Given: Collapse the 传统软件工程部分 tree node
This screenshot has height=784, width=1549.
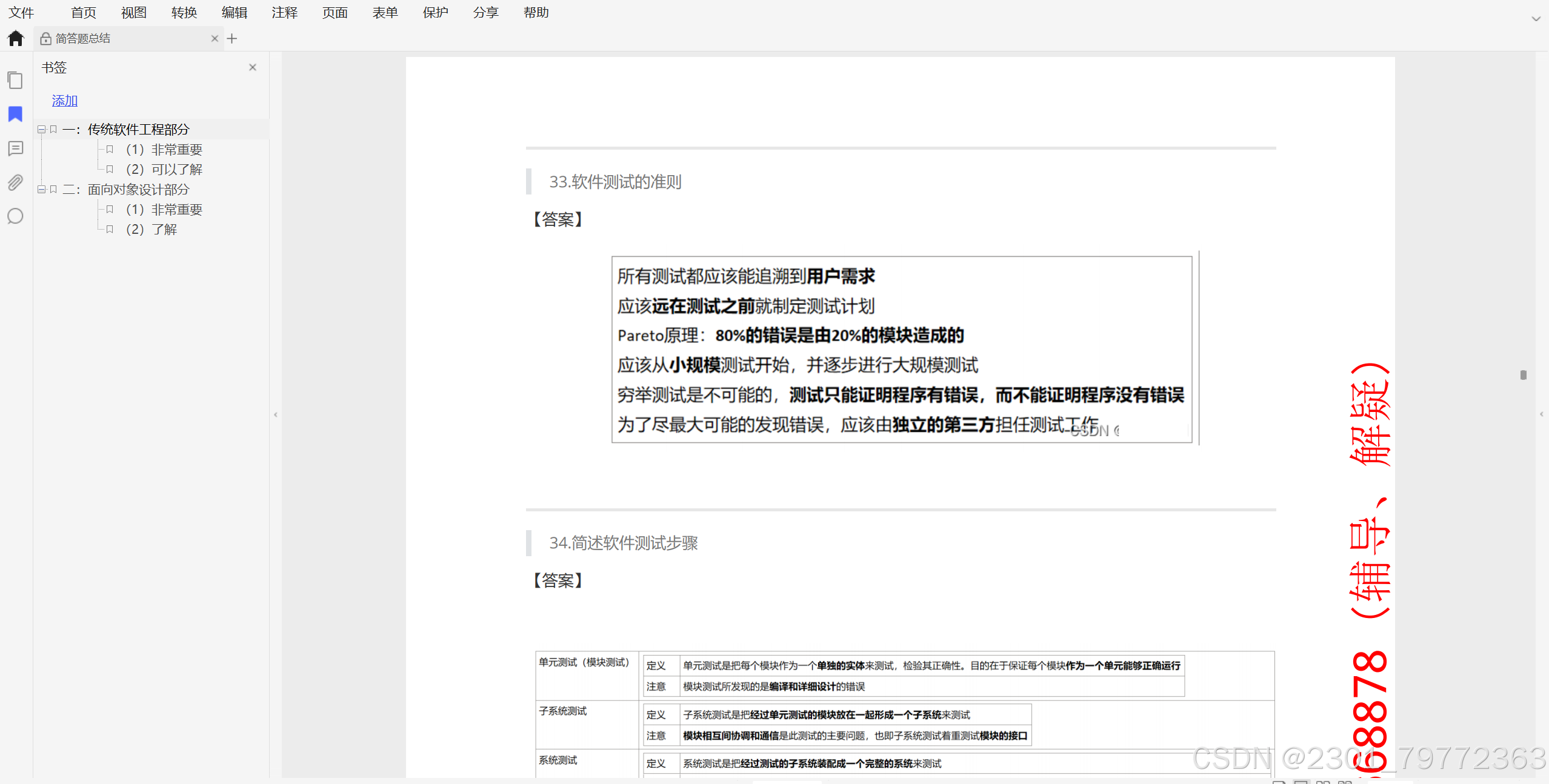Looking at the screenshot, I should (x=41, y=130).
